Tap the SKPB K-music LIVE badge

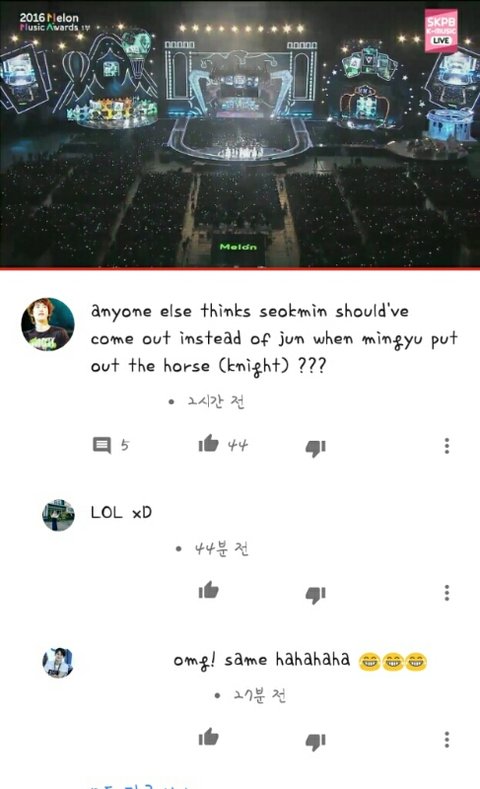pyautogui.click(x=441, y=31)
